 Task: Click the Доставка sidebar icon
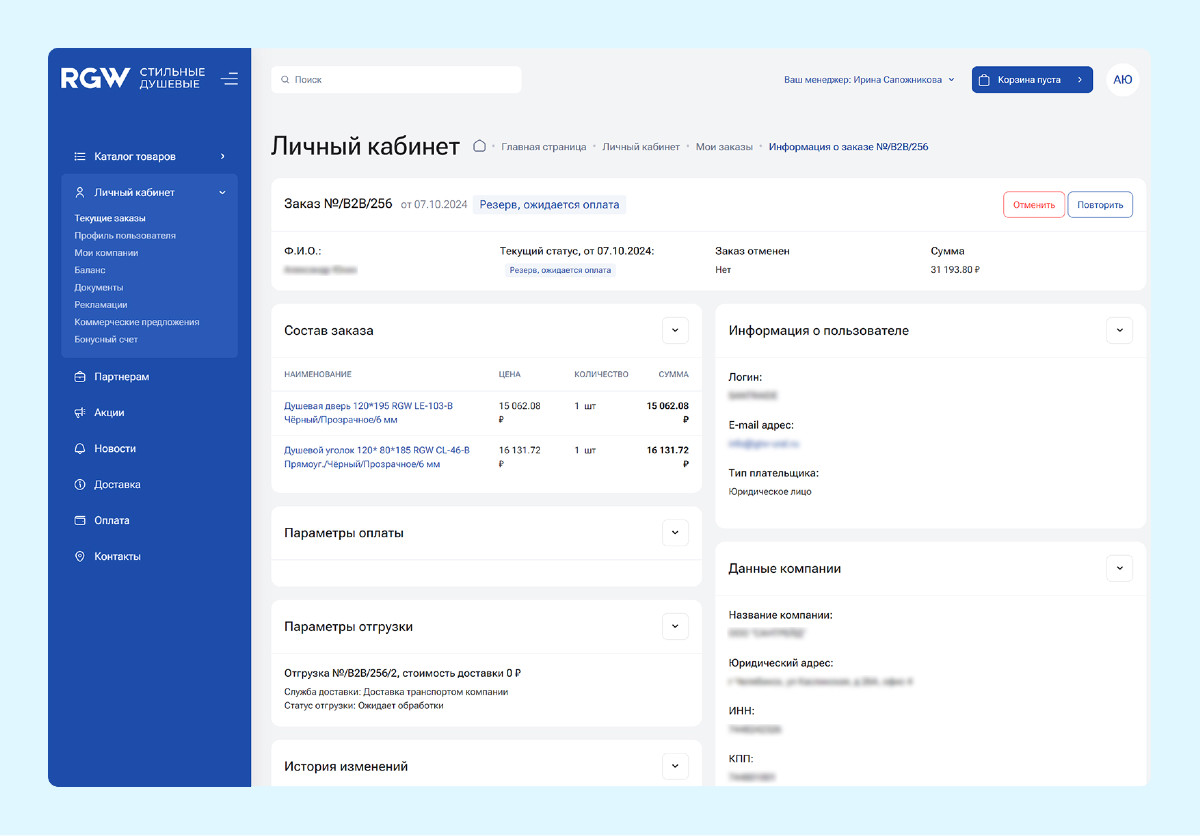[80, 485]
